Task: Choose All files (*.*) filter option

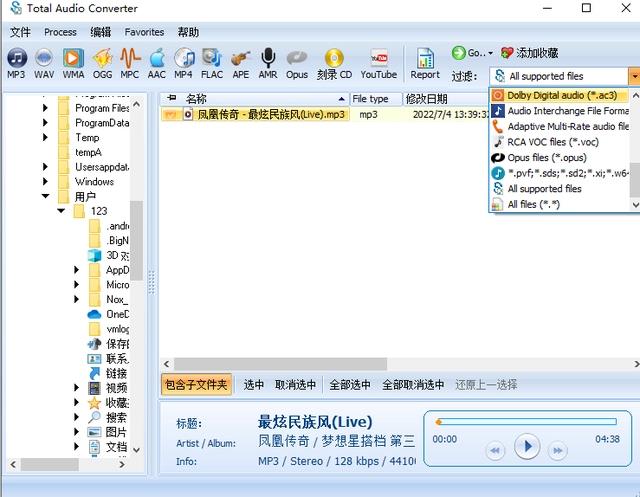Action: point(559,204)
